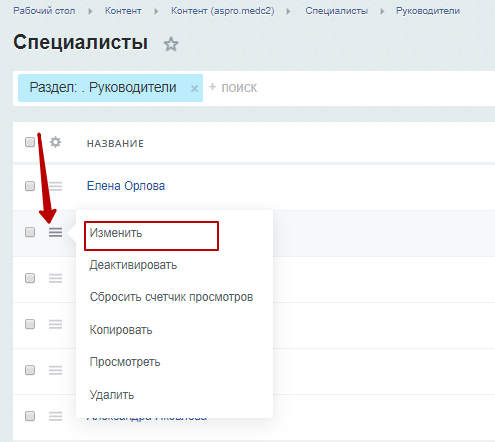Select Копировать from the context menu
495x442 pixels.
click(x=121, y=330)
